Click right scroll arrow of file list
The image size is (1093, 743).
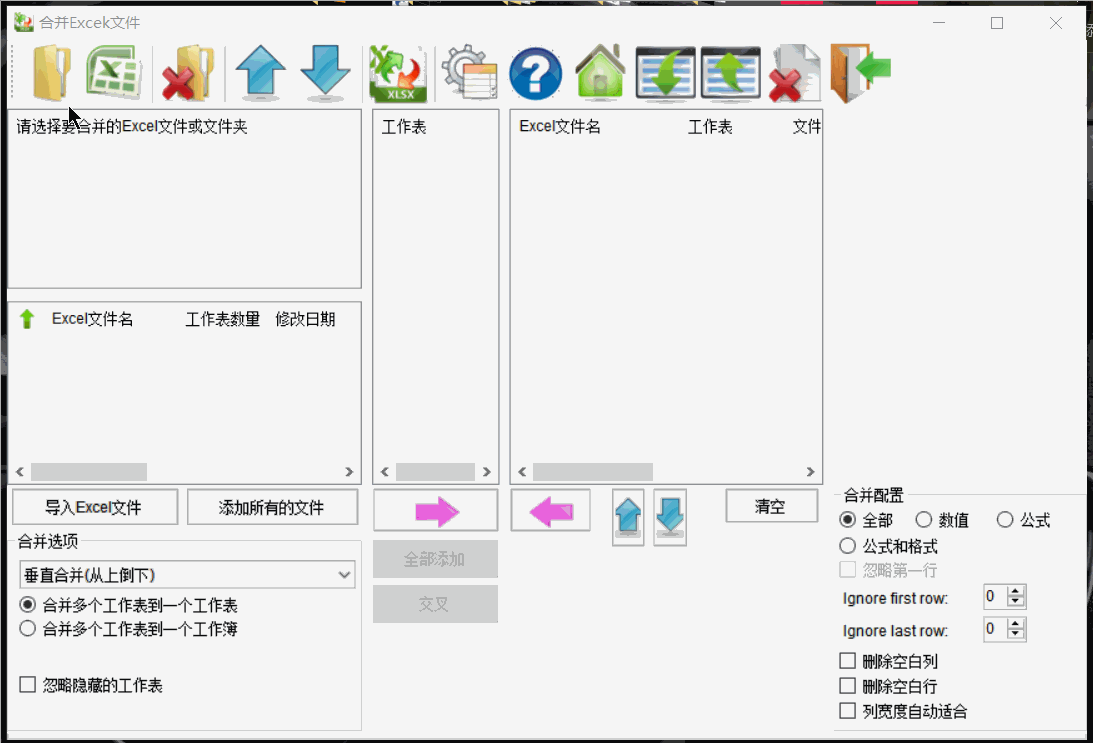[x=349, y=472]
